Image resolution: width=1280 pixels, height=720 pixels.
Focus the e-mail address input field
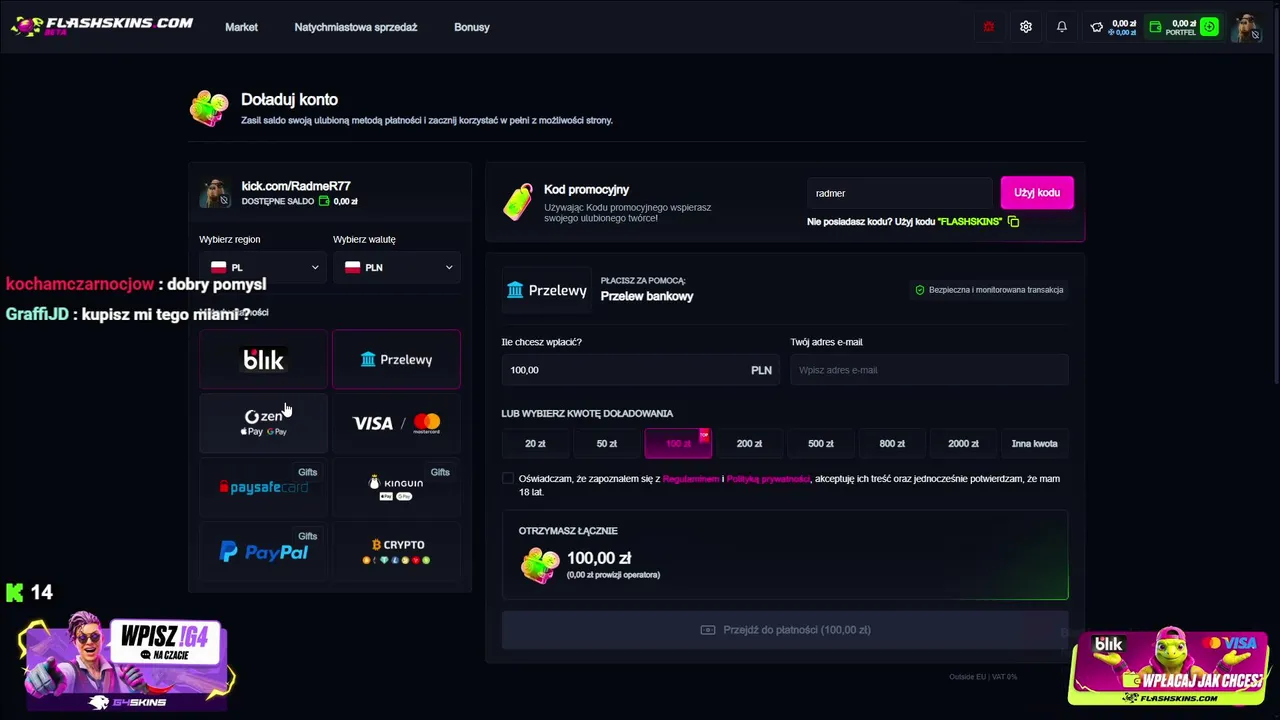tap(929, 370)
